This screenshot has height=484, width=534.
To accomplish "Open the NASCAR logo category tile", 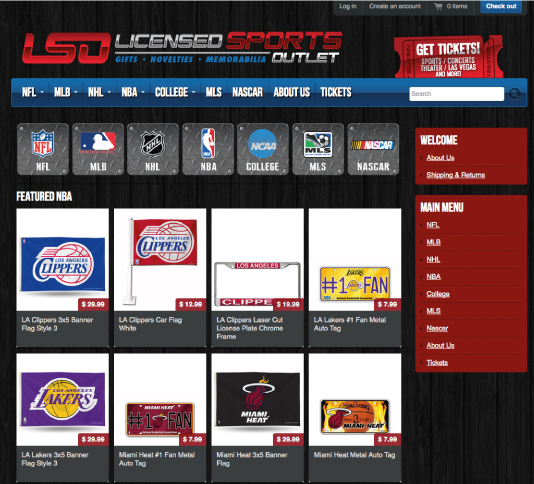I will coord(373,149).
